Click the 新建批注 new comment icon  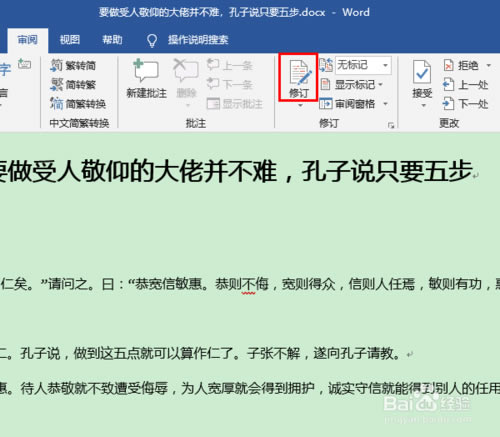pos(146,71)
